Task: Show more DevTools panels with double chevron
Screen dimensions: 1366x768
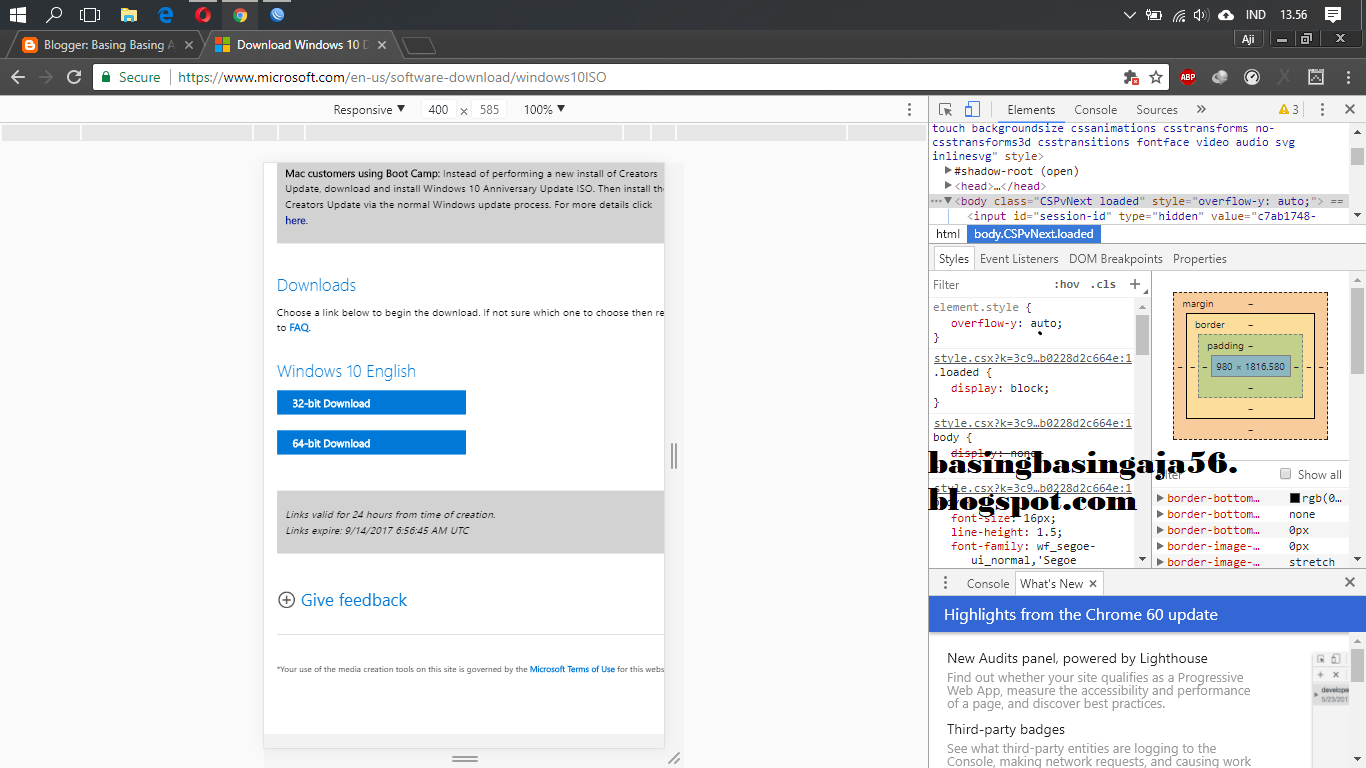Action: [x=1201, y=110]
